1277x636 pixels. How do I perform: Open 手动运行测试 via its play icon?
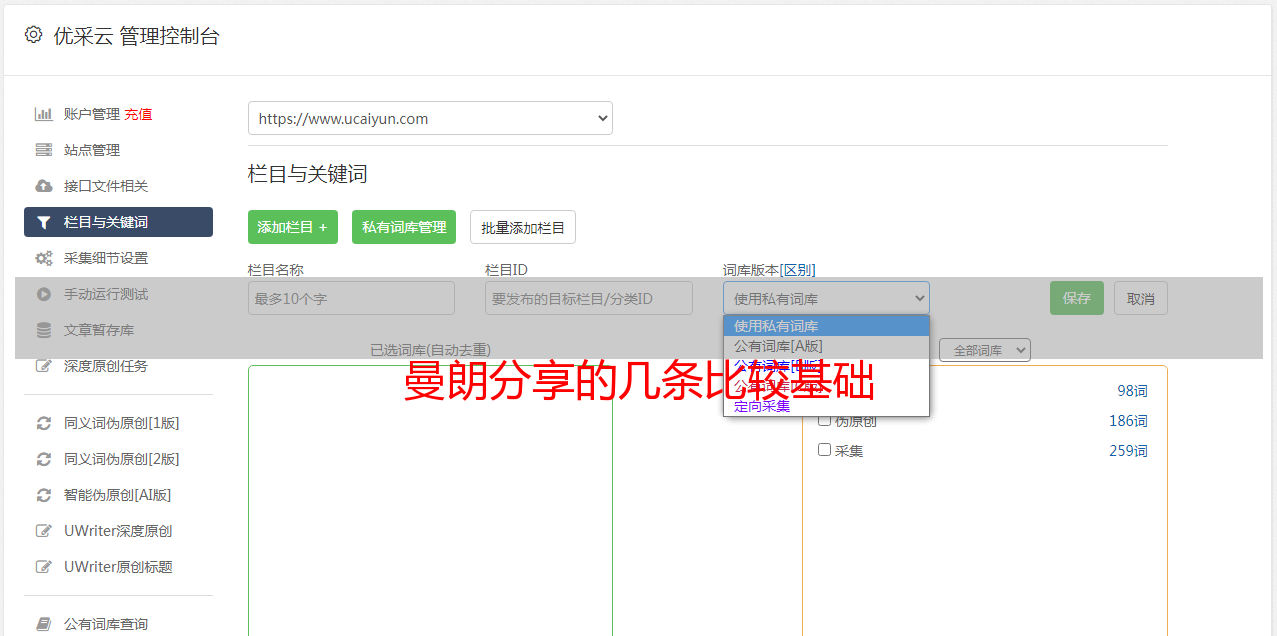pyautogui.click(x=44, y=294)
